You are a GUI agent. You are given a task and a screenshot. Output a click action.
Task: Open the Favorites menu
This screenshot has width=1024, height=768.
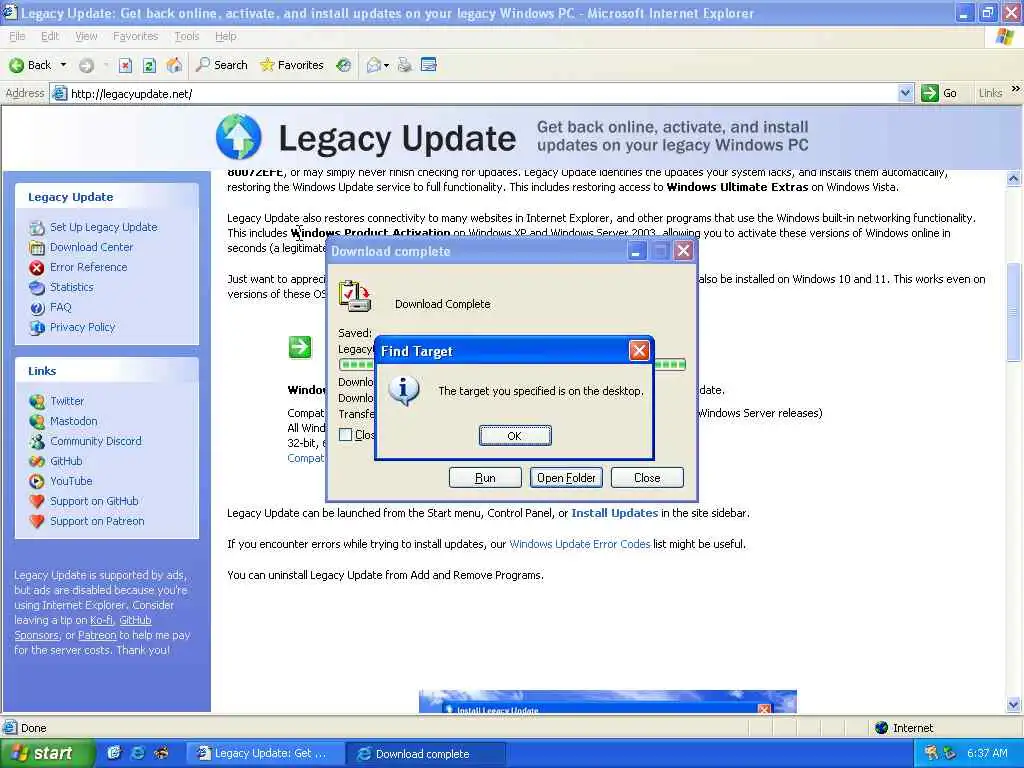[135, 36]
